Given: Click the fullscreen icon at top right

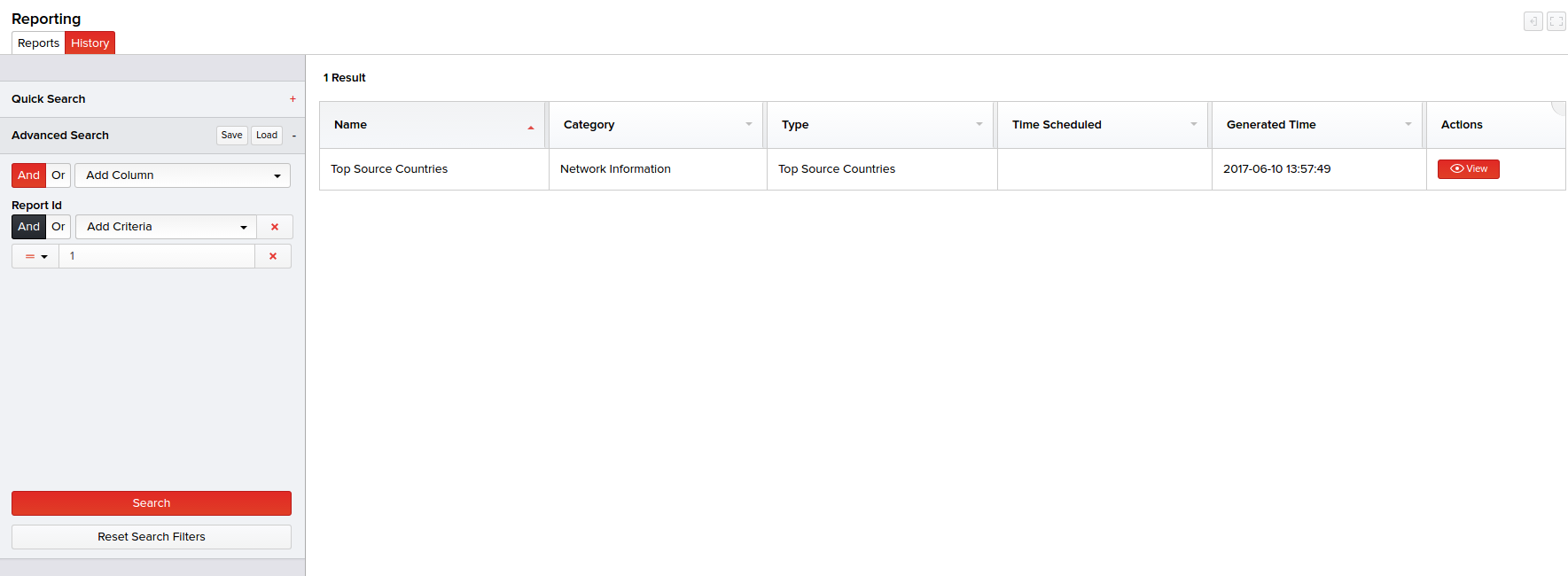Looking at the screenshot, I should coord(1556,21).
